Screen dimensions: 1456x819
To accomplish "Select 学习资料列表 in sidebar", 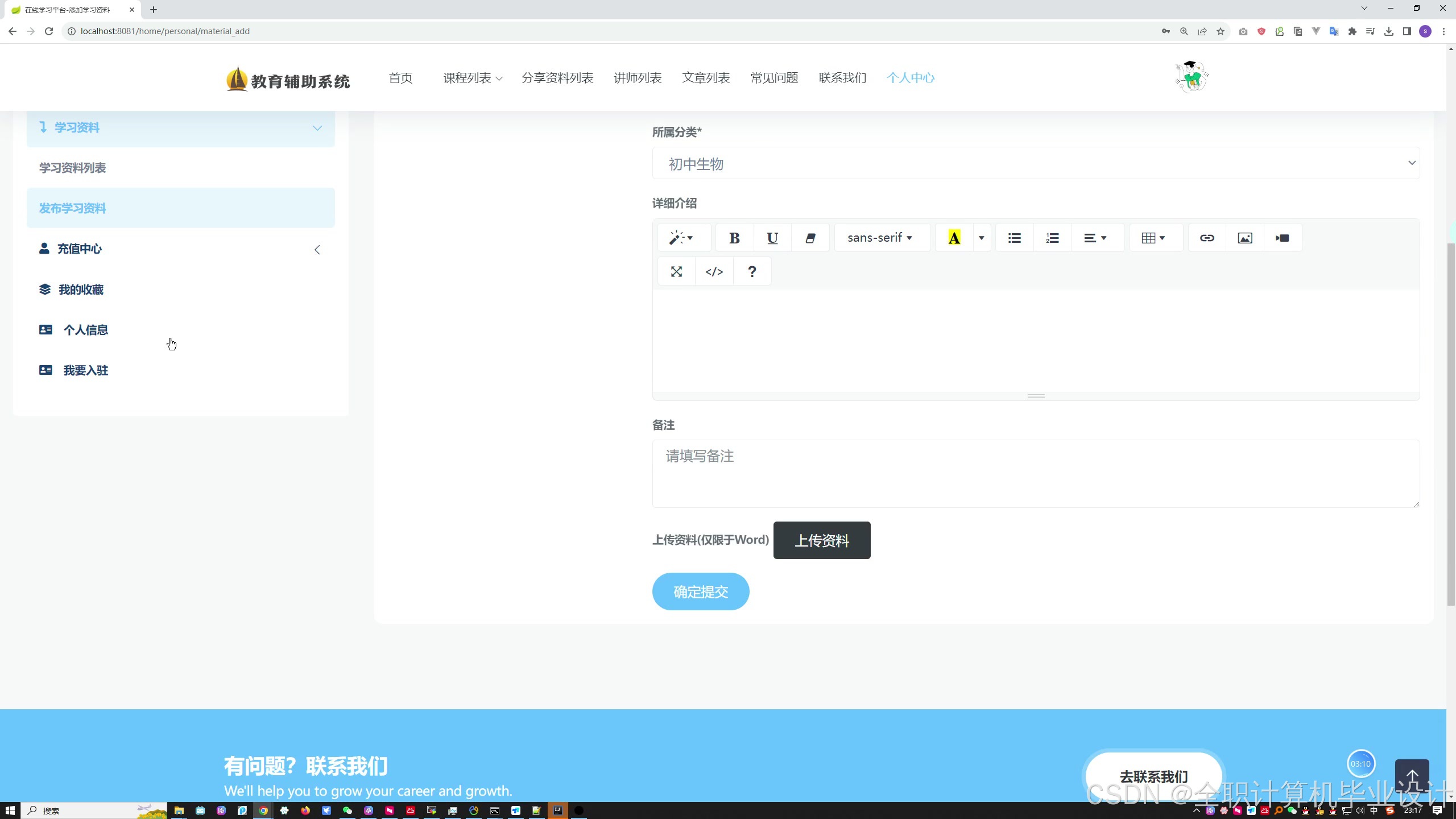I will [x=73, y=168].
